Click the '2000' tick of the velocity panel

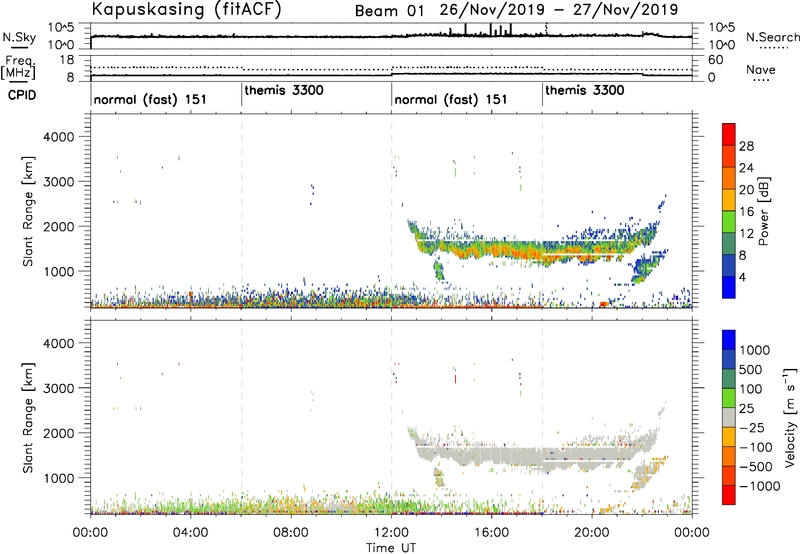click(x=58, y=433)
